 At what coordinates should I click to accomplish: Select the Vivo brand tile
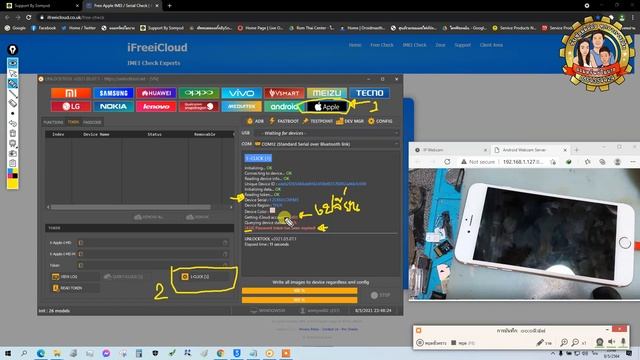click(x=242, y=93)
